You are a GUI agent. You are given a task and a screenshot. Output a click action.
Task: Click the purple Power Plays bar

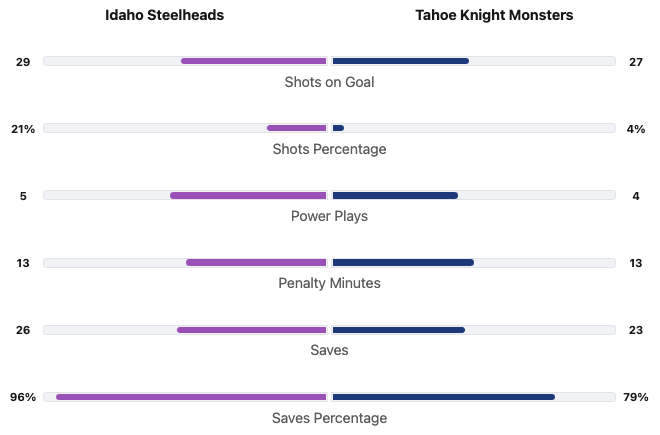248,195
